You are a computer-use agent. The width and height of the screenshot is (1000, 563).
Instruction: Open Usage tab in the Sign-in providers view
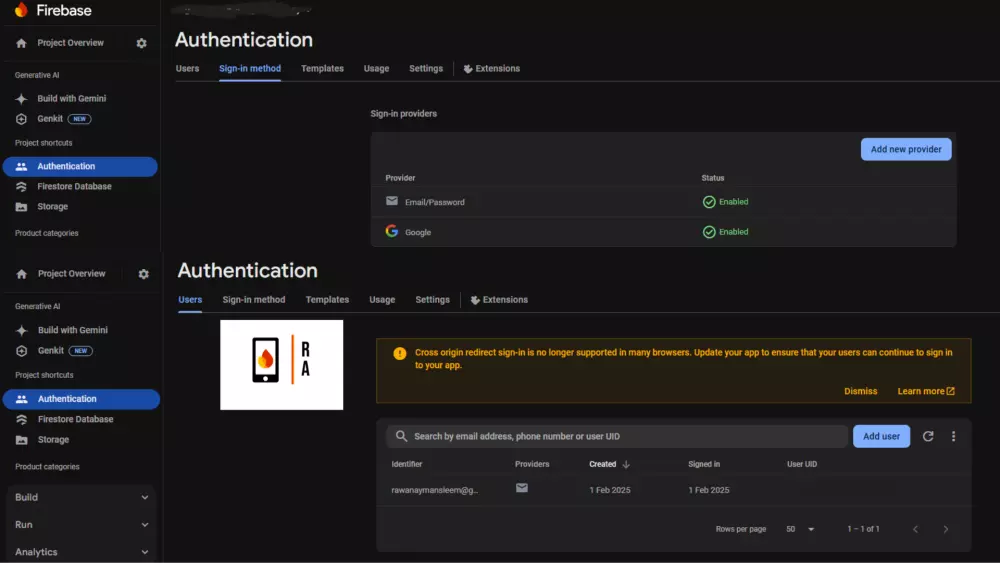376,68
